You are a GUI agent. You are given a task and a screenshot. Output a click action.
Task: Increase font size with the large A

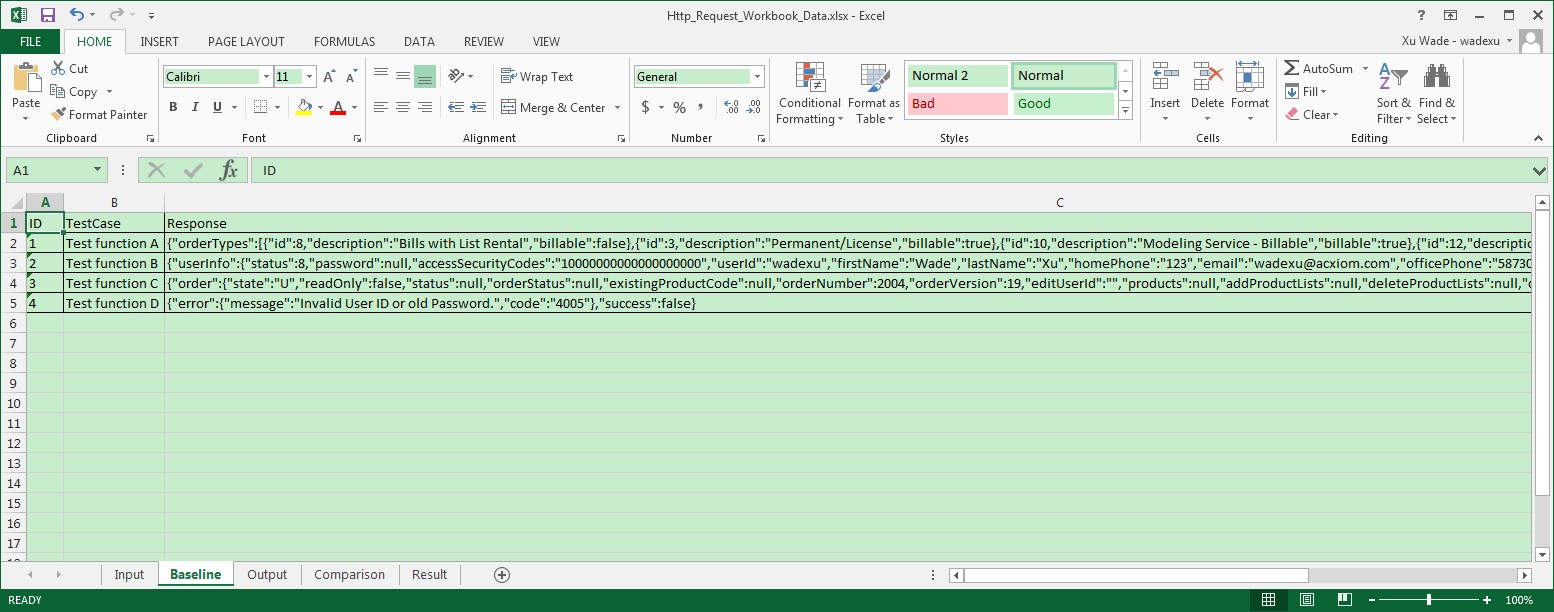329,77
